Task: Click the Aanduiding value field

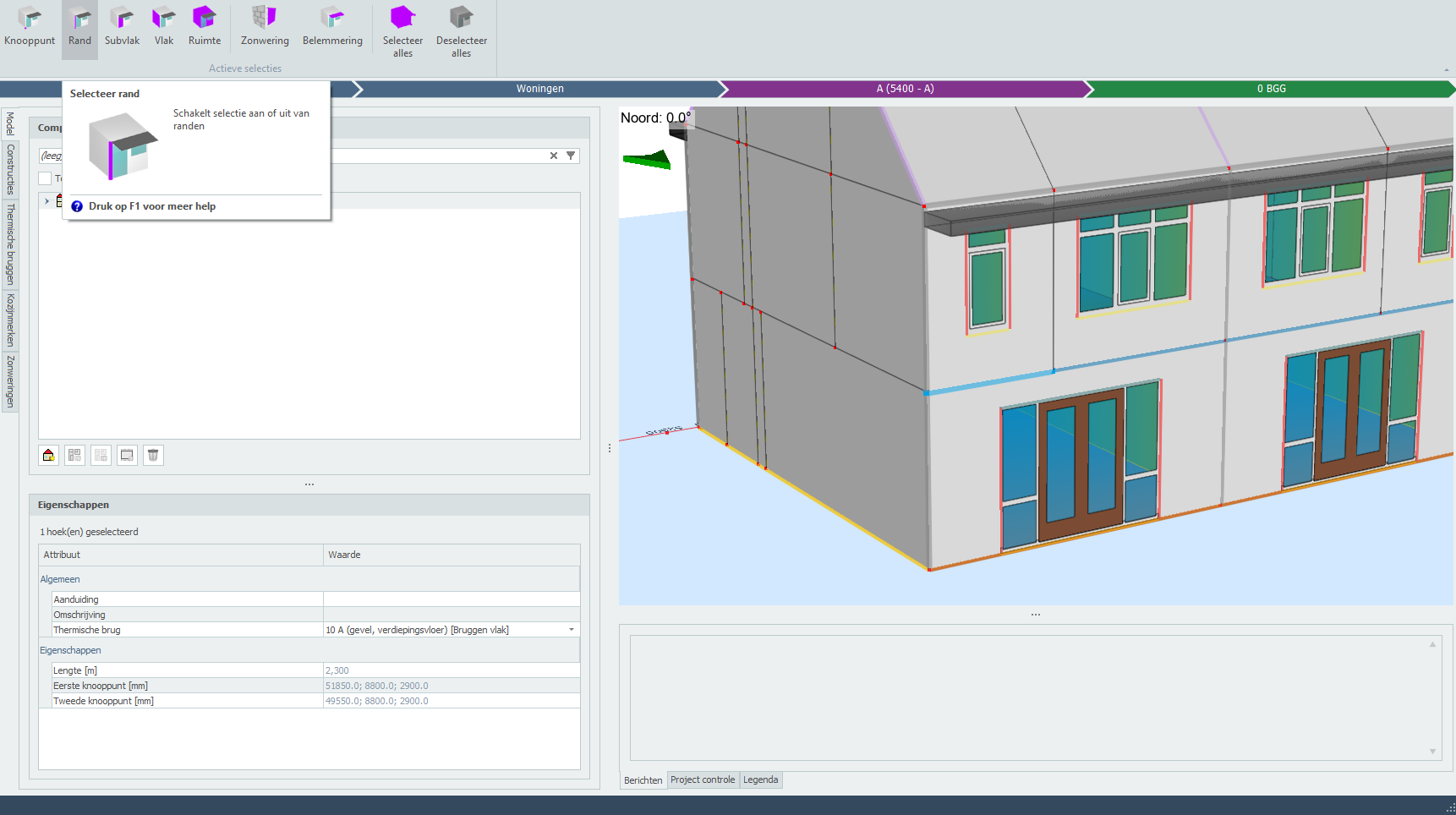Action: pyautogui.click(x=451, y=599)
